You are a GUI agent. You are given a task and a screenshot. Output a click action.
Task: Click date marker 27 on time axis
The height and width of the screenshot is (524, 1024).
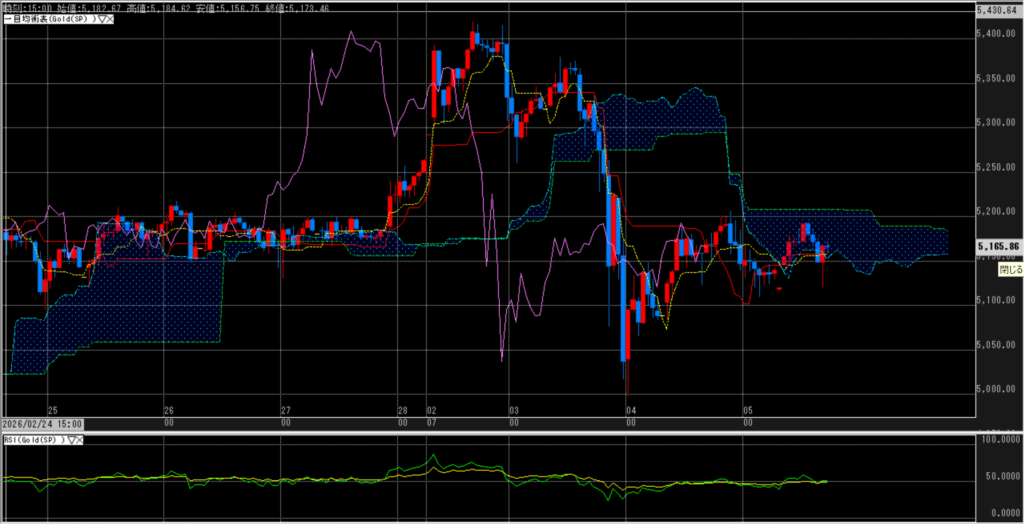coord(285,410)
